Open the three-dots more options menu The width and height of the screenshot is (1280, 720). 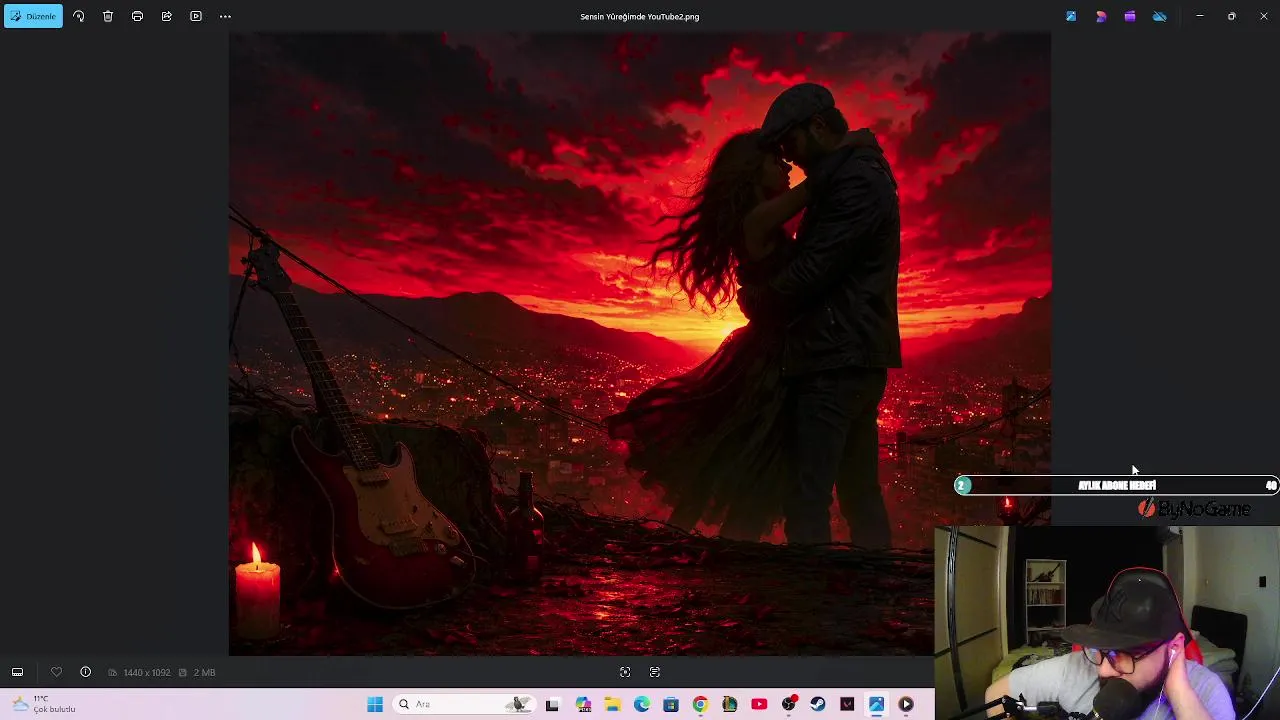(225, 16)
